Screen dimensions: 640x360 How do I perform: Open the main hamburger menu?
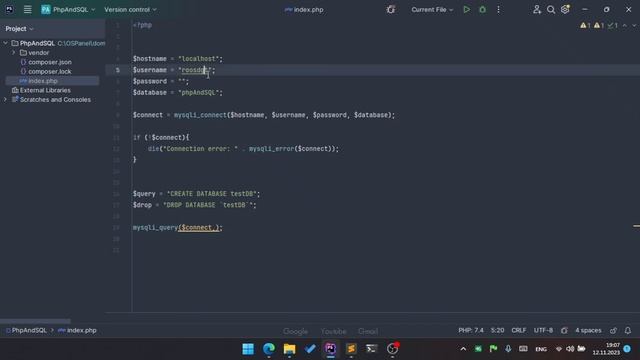[27, 9]
